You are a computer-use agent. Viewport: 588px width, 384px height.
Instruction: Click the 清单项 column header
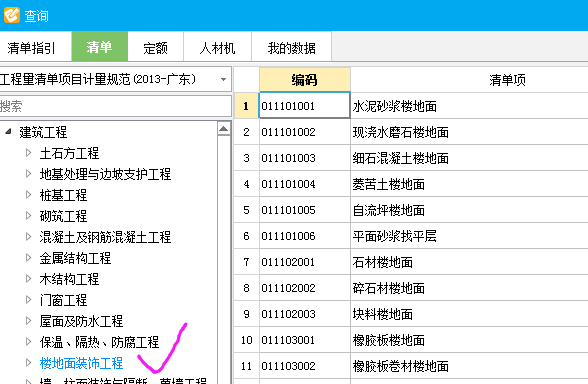pyautogui.click(x=470, y=80)
